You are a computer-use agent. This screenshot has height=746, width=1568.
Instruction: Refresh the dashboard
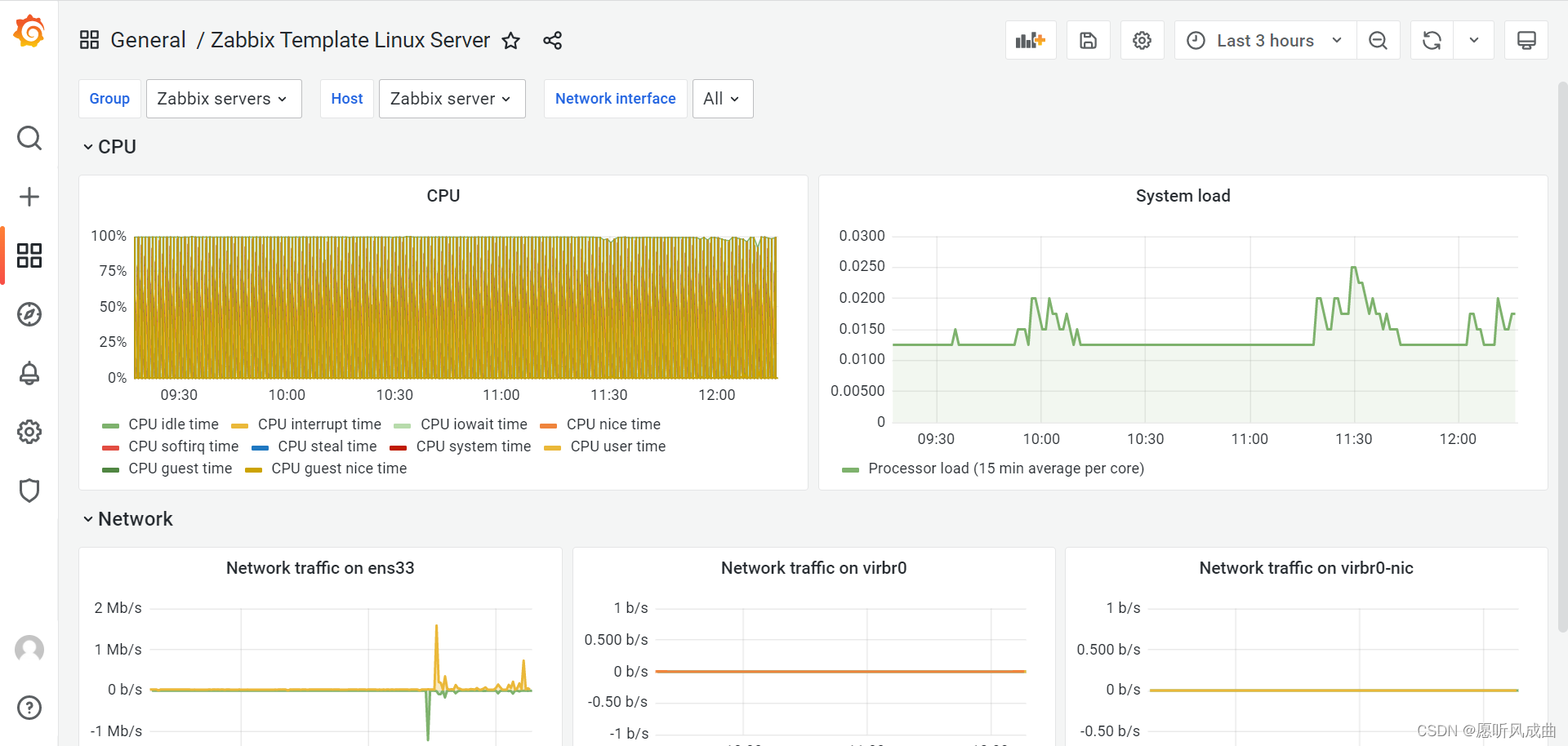click(1432, 40)
